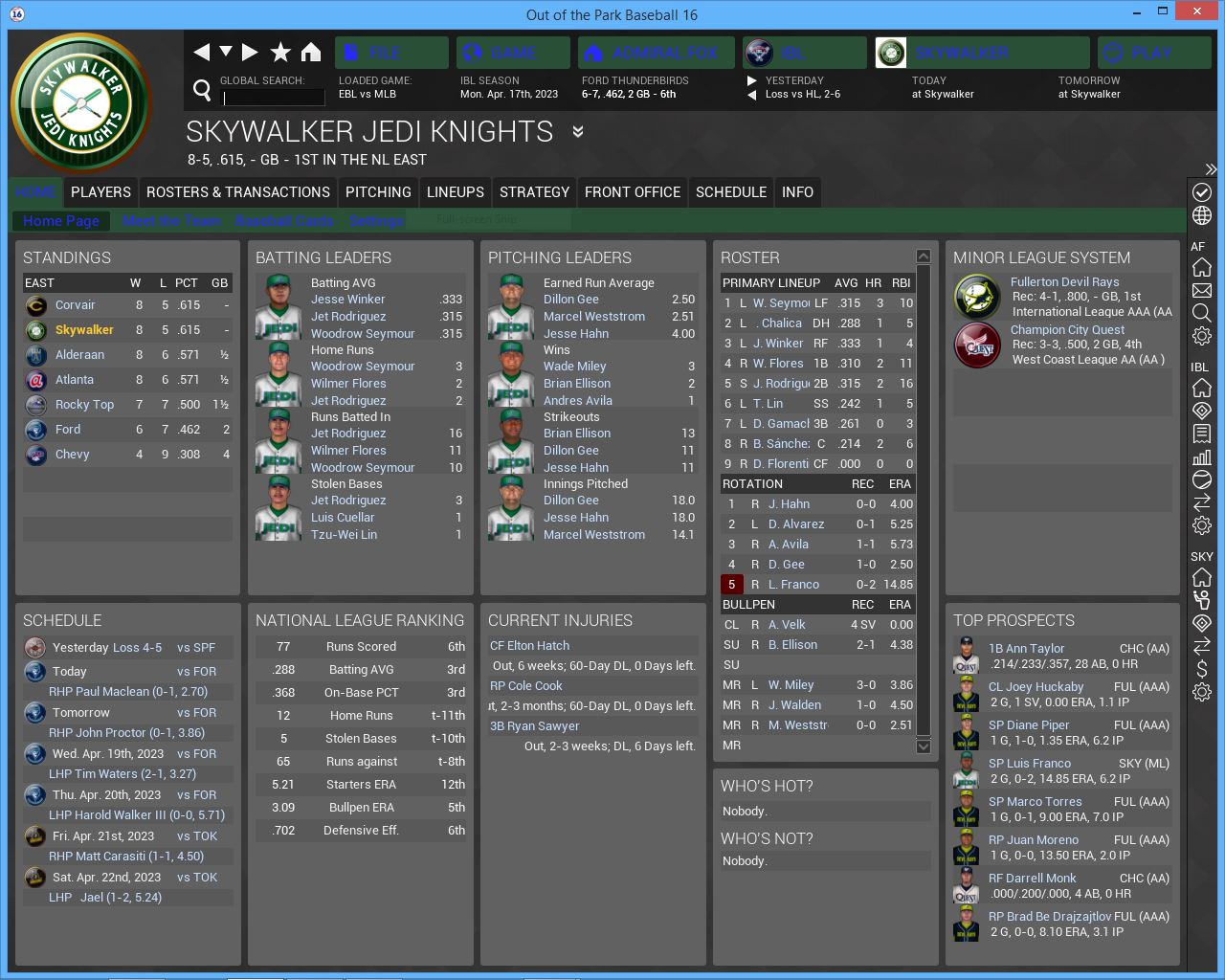Switch to the Front Office tab
Viewport: 1225px width, 980px height.
[x=632, y=192]
